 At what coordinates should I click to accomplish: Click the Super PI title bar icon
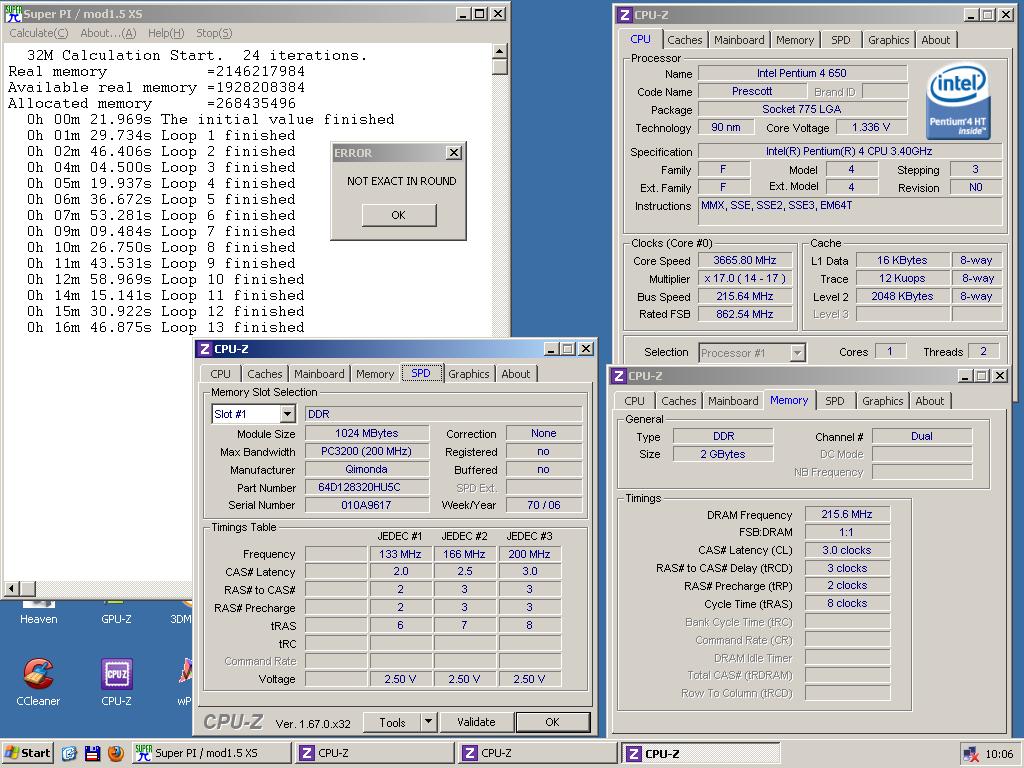tap(13, 14)
